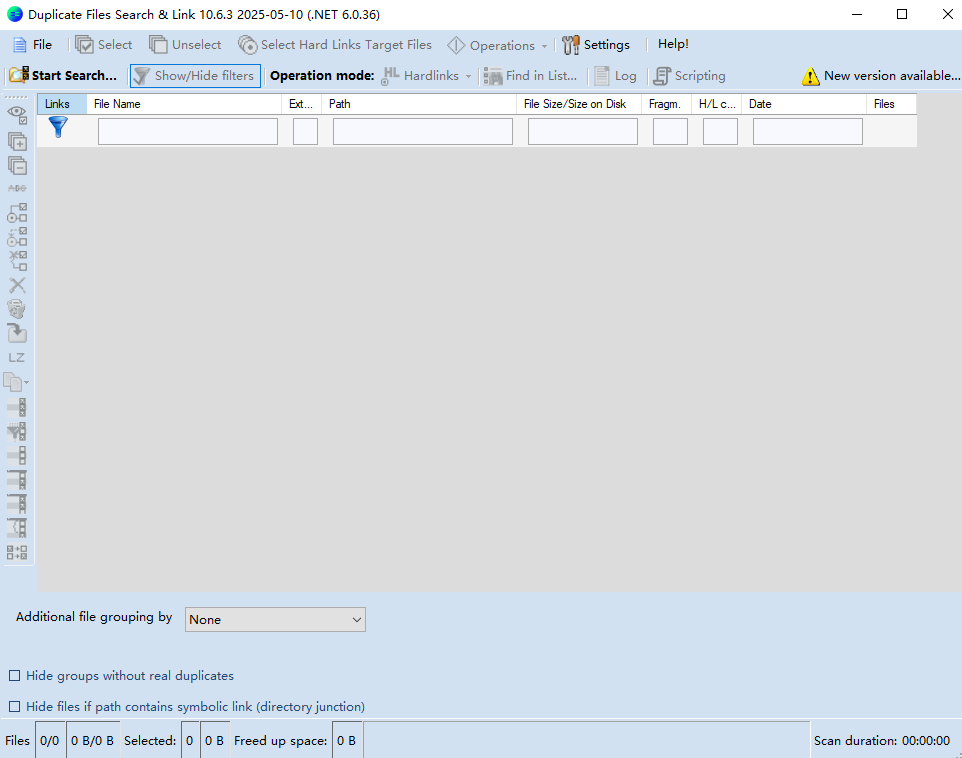This screenshot has width=962, height=758.
Task: Sort by File Name column header
Action: pyautogui.click(x=183, y=104)
